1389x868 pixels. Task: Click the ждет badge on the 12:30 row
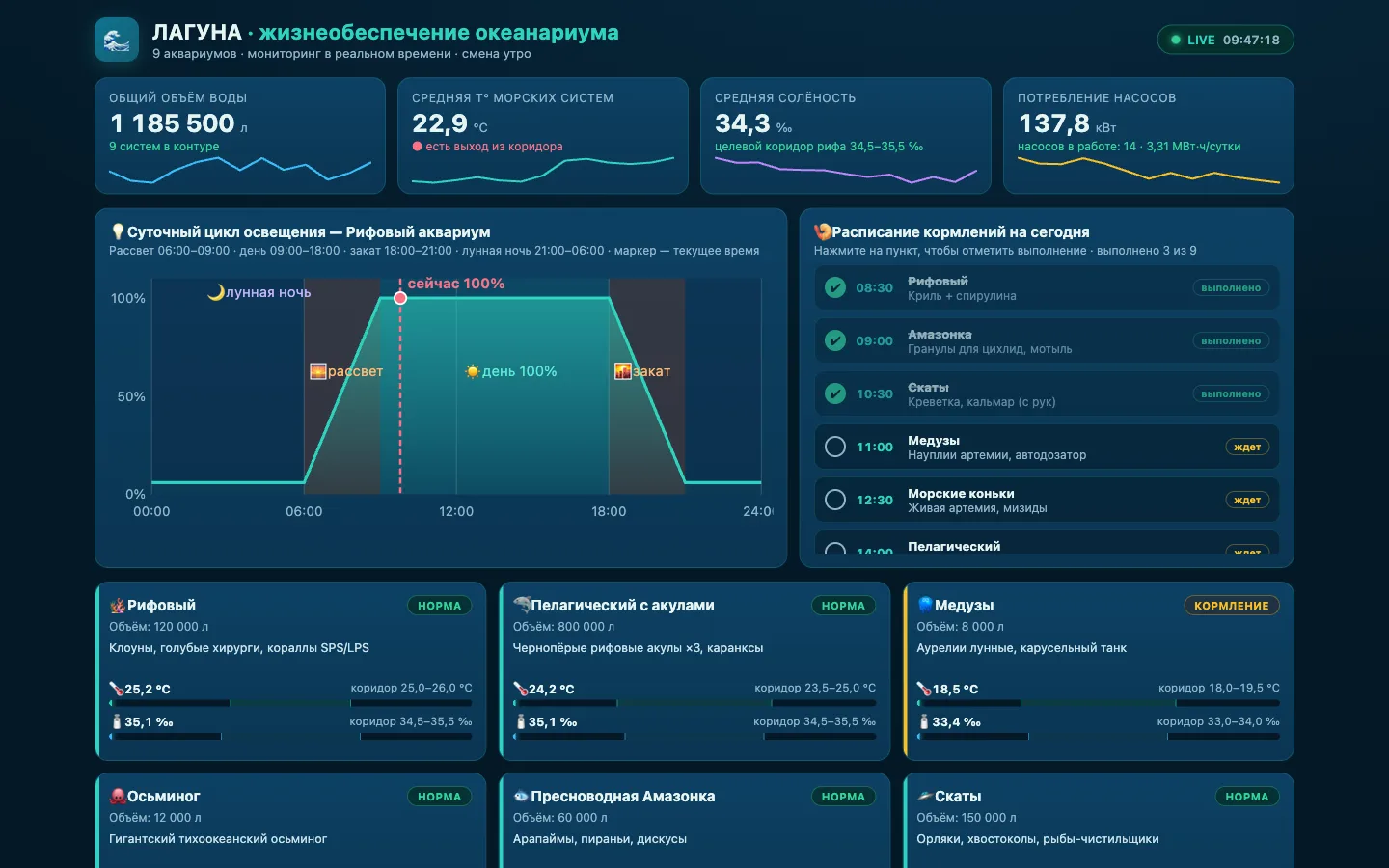pyautogui.click(x=1247, y=500)
